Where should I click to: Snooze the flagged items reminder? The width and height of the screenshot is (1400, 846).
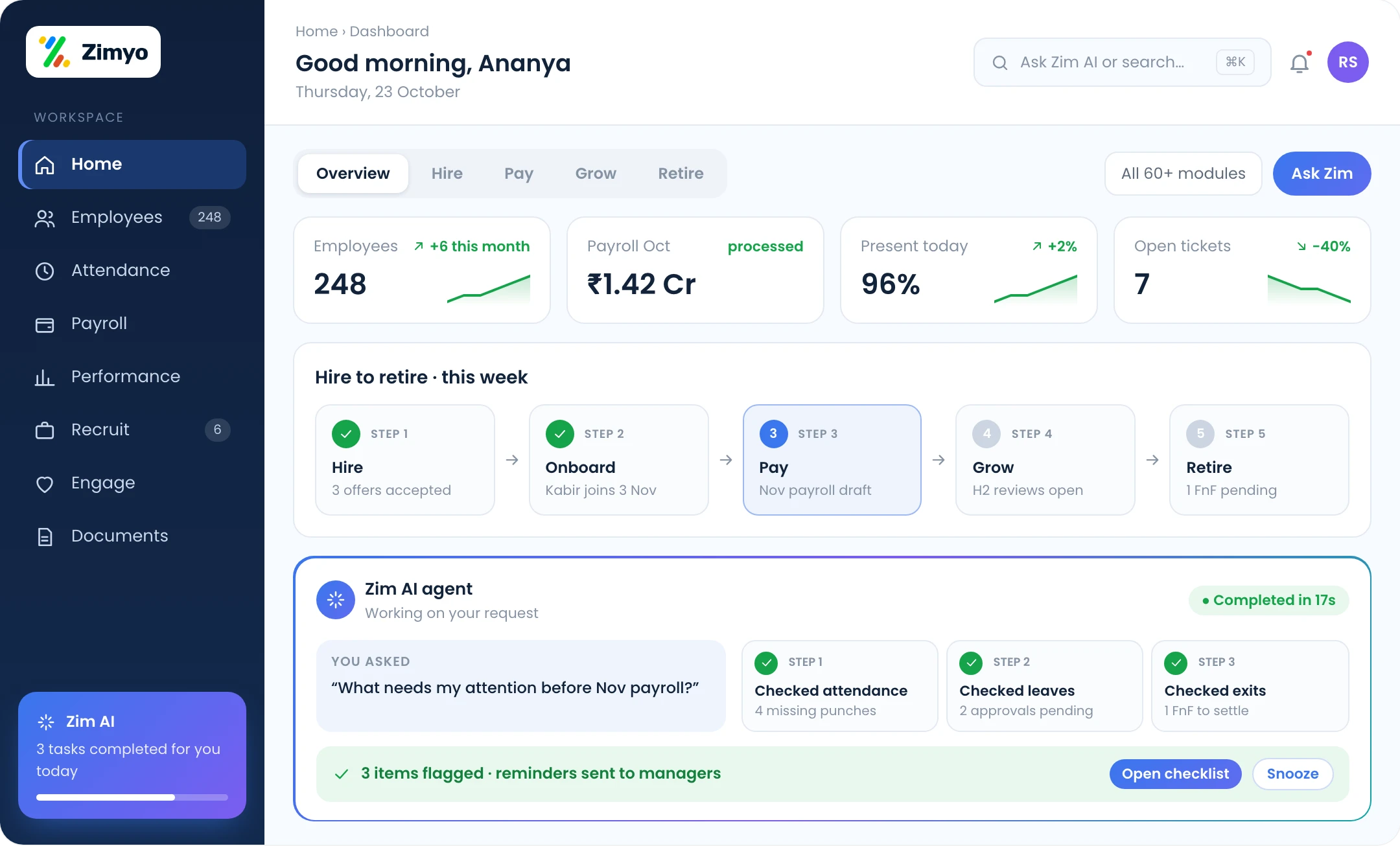point(1293,774)
